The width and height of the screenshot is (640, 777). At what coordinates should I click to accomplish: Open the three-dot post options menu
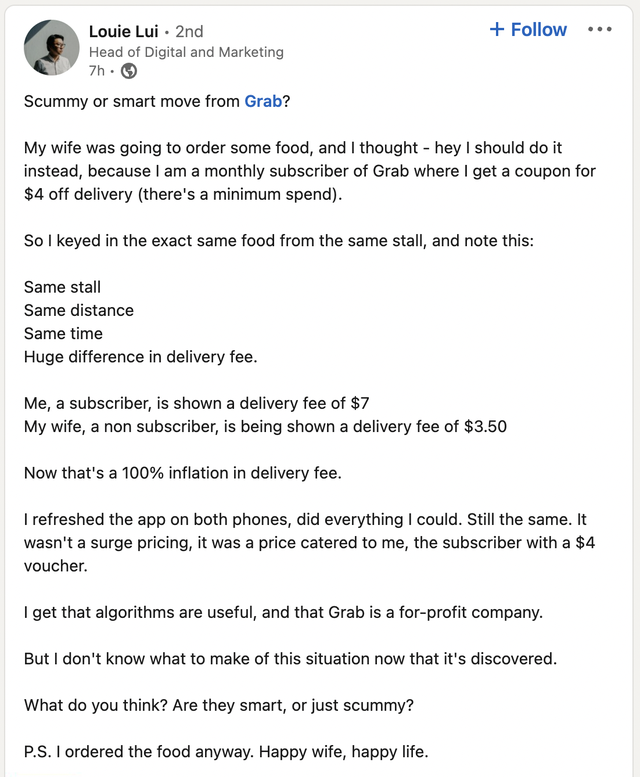pyautogui.click(x=600, y=30)
